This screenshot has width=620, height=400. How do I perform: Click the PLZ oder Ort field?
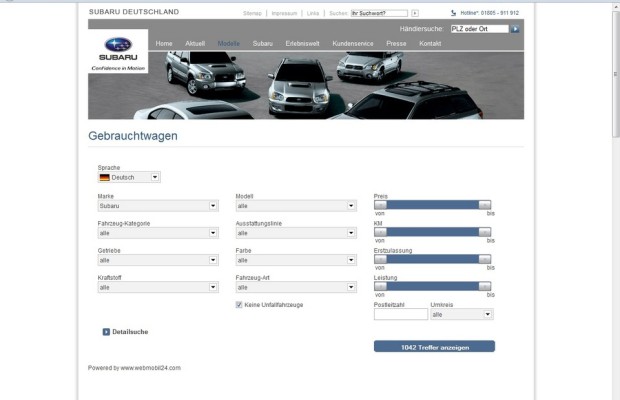pos(480,29)
